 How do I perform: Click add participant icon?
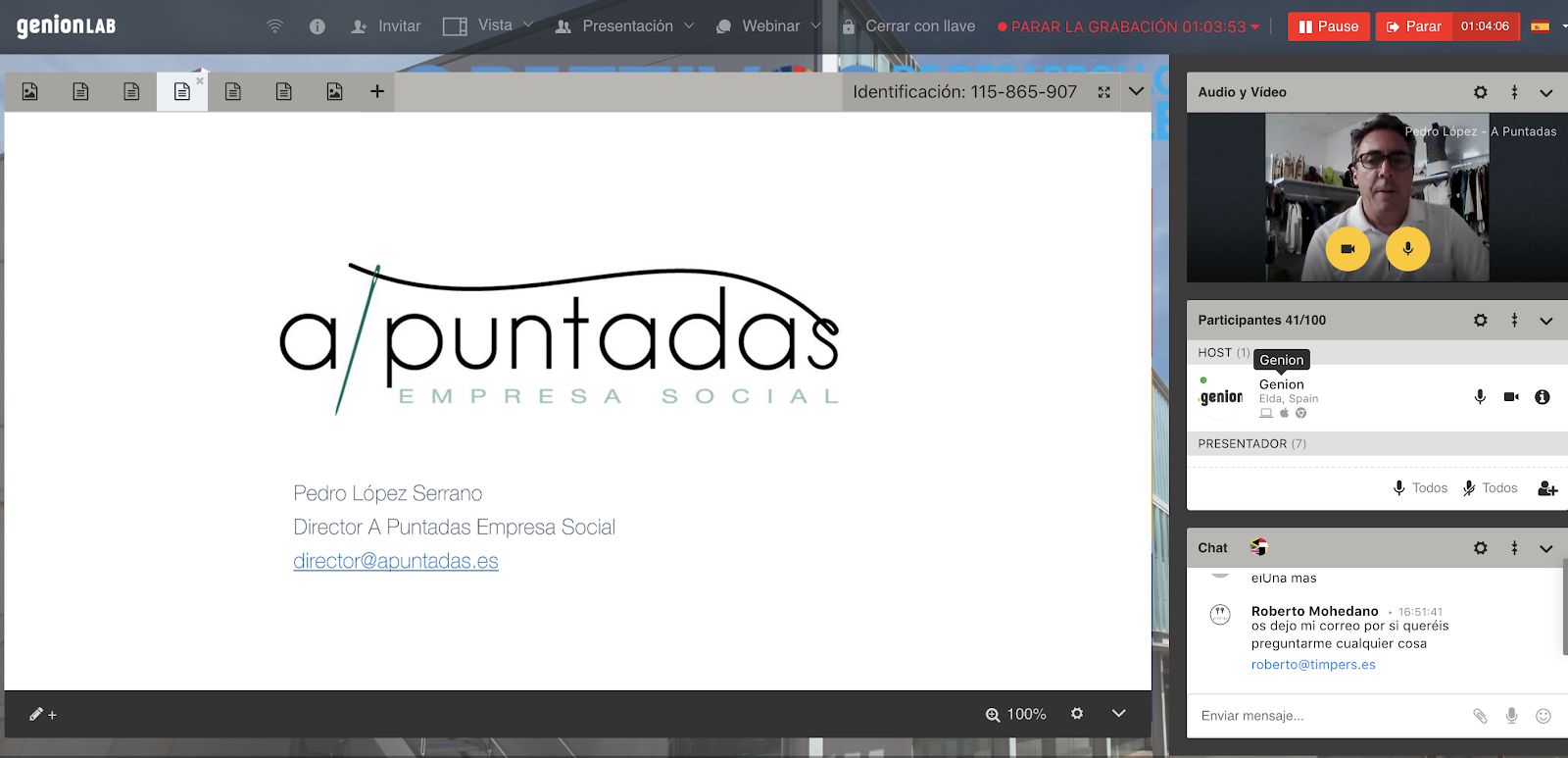pyautogui.click(x=1547, y=488)
